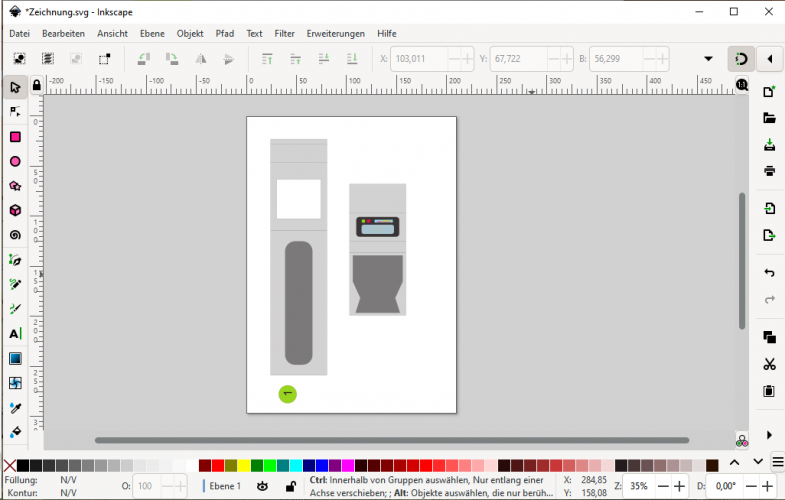Open the Bearbeiten menu

(x=63, y=34)
